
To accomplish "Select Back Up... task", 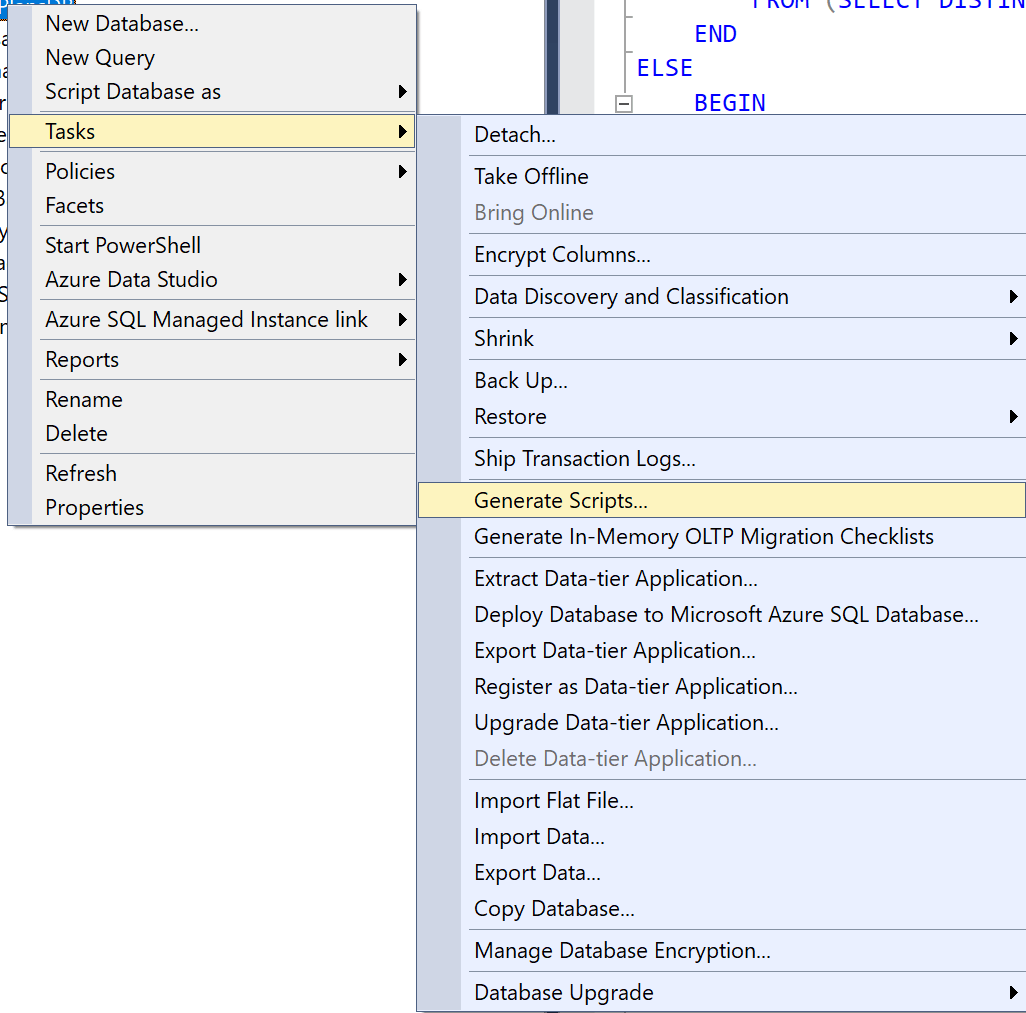I will (x=722, y=380).
